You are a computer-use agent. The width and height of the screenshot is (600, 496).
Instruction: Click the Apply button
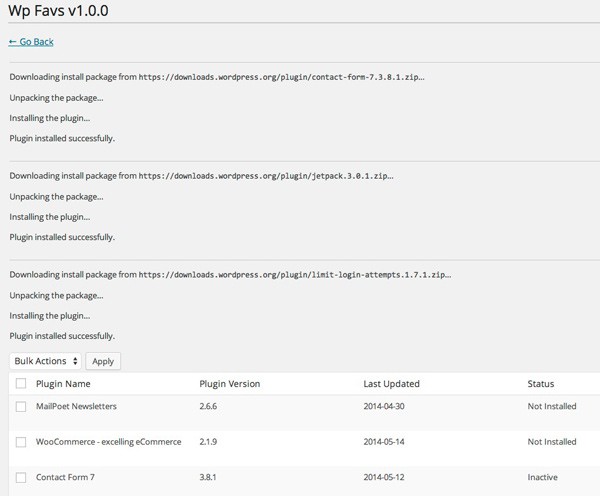103,361
